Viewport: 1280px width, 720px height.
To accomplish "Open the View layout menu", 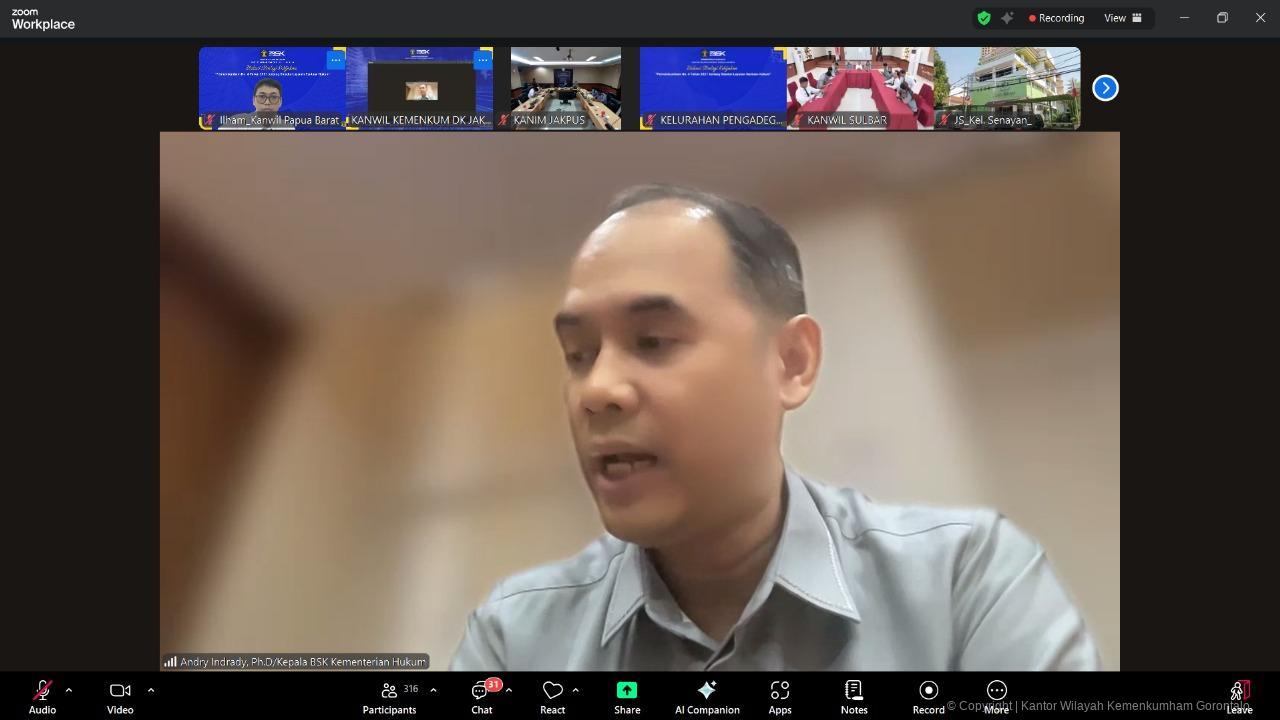I will (x=1122, y=18).
